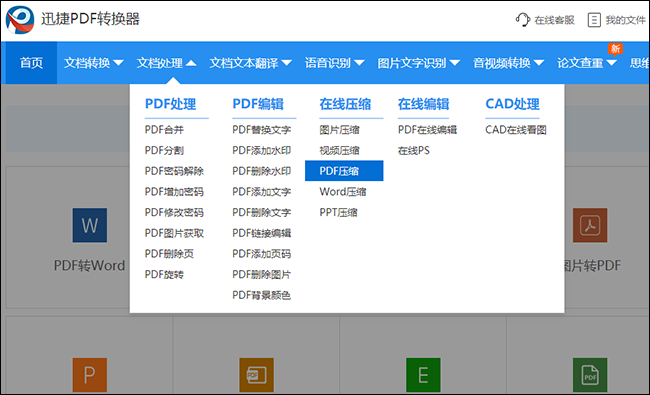Expand the 文档文本翻译 dropdown menu

(250, 63)
